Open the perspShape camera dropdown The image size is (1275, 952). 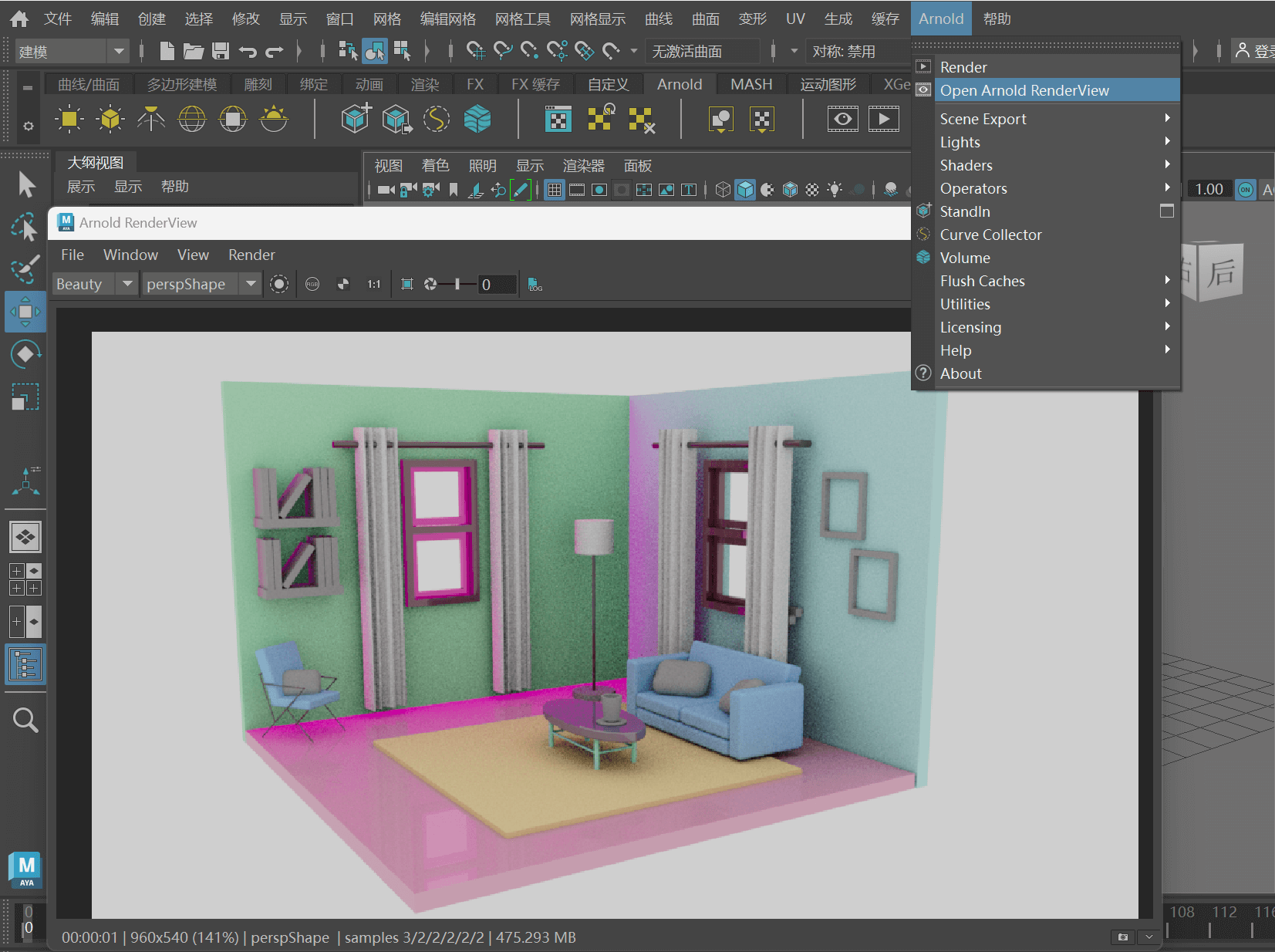coord(201,284)
